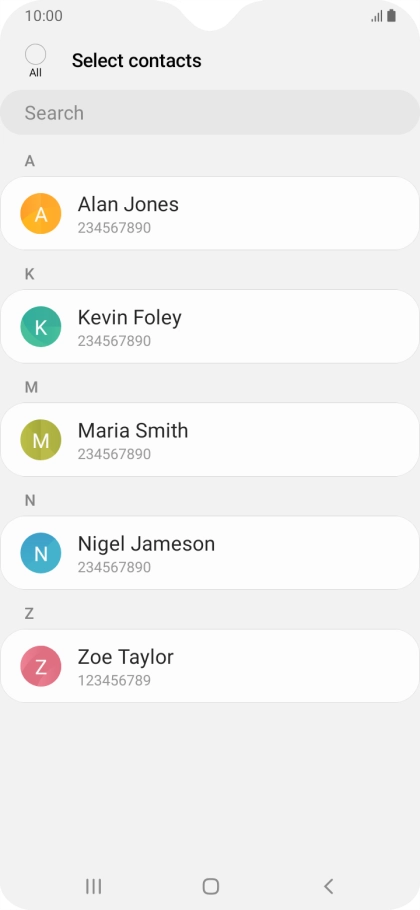420x910 pixels.
Task: Choose the Maria Smith contact name
Action: click(x=133, y=431)
